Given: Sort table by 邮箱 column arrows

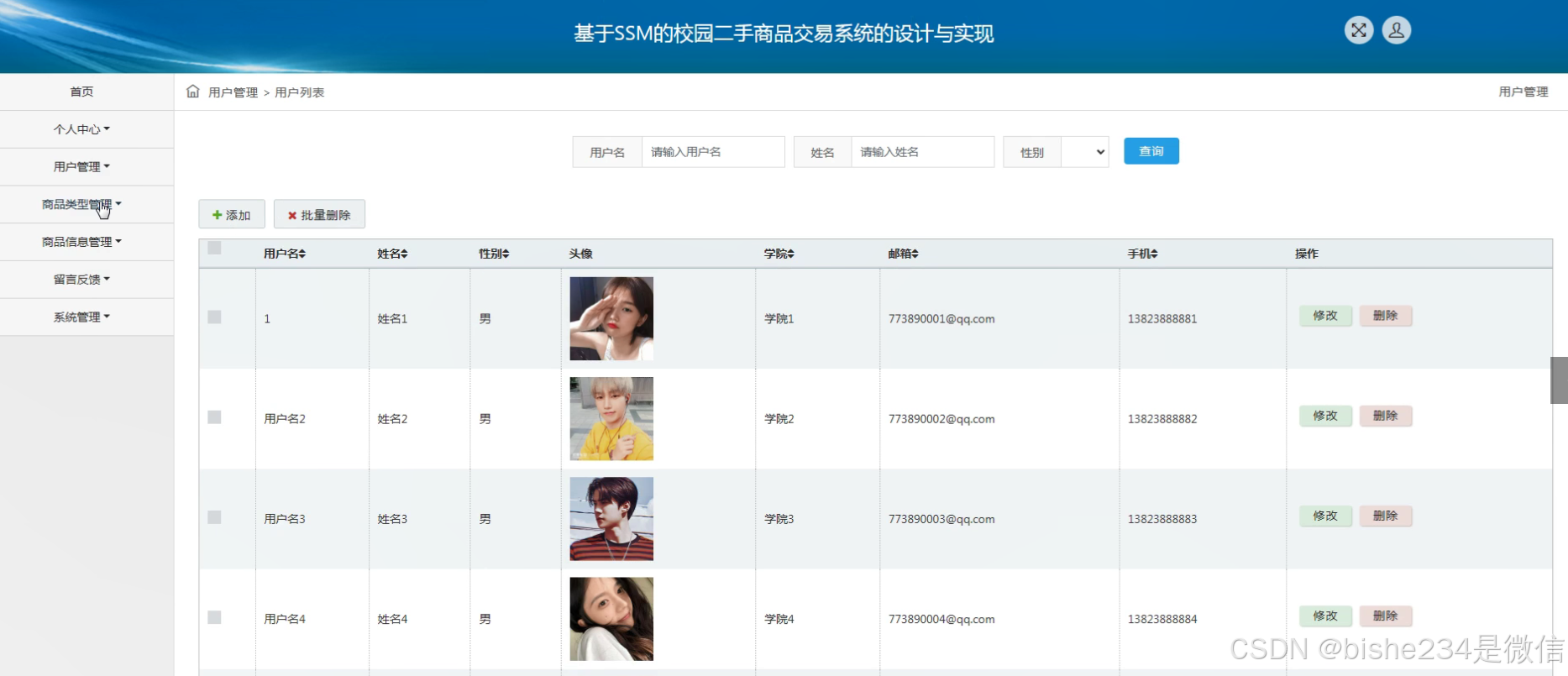Looking at the screenshot, I should 915,254.
